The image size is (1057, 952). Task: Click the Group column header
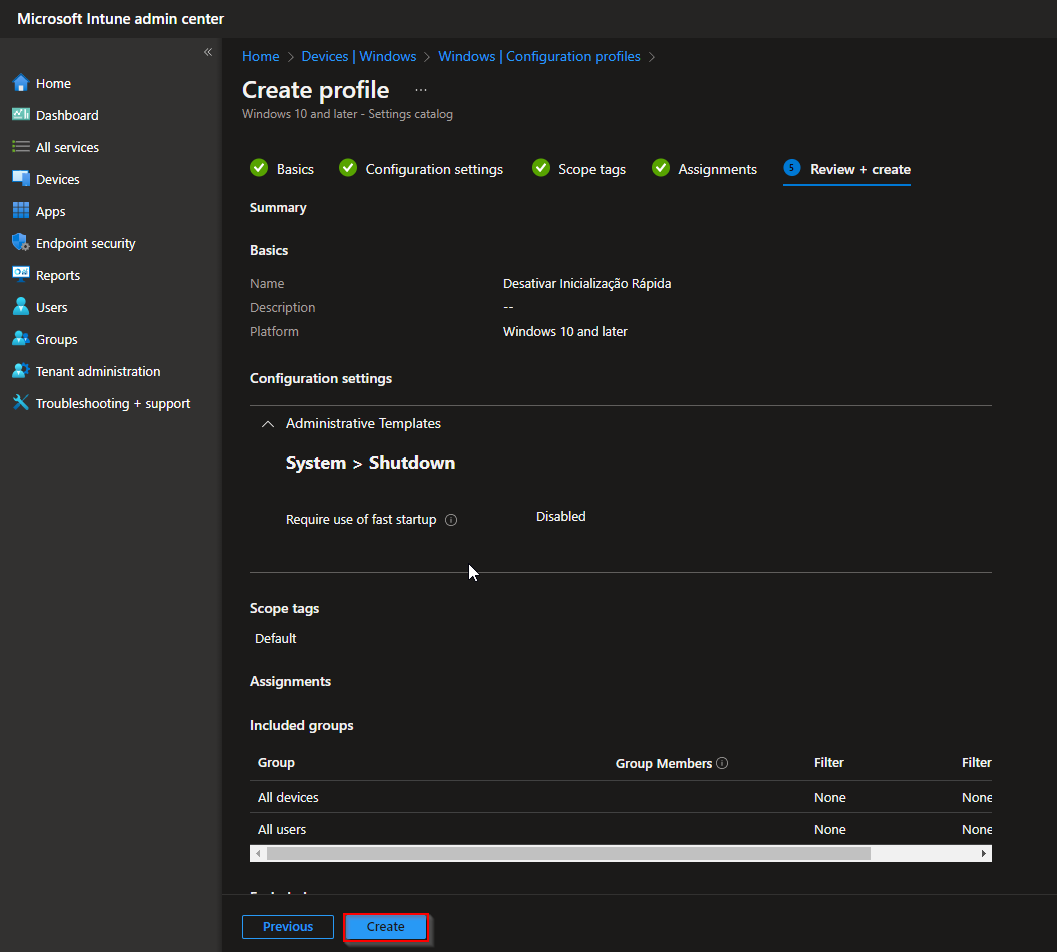click(276, 763)
